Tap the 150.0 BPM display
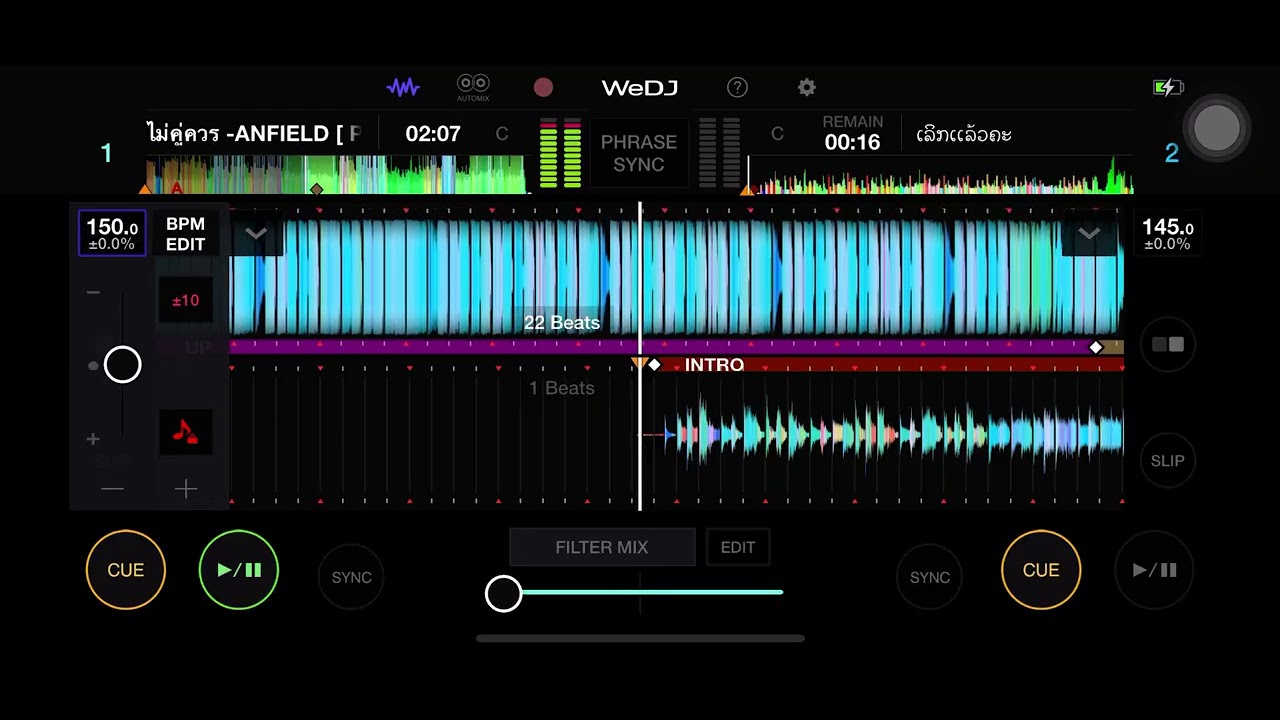Viewport: 1280px width, 720px height. tap(112, 234)
